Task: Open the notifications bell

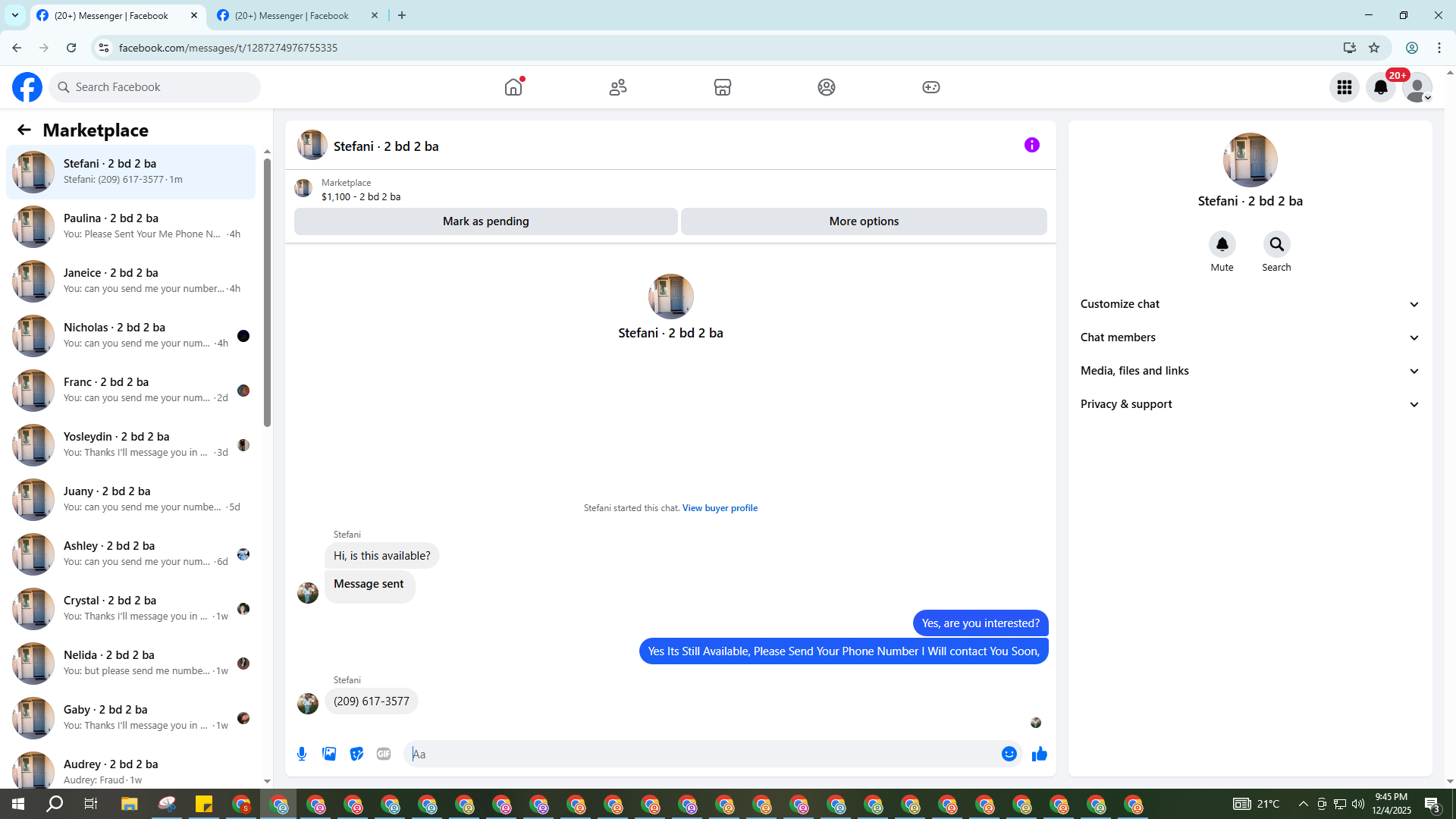Action: 1380,87
